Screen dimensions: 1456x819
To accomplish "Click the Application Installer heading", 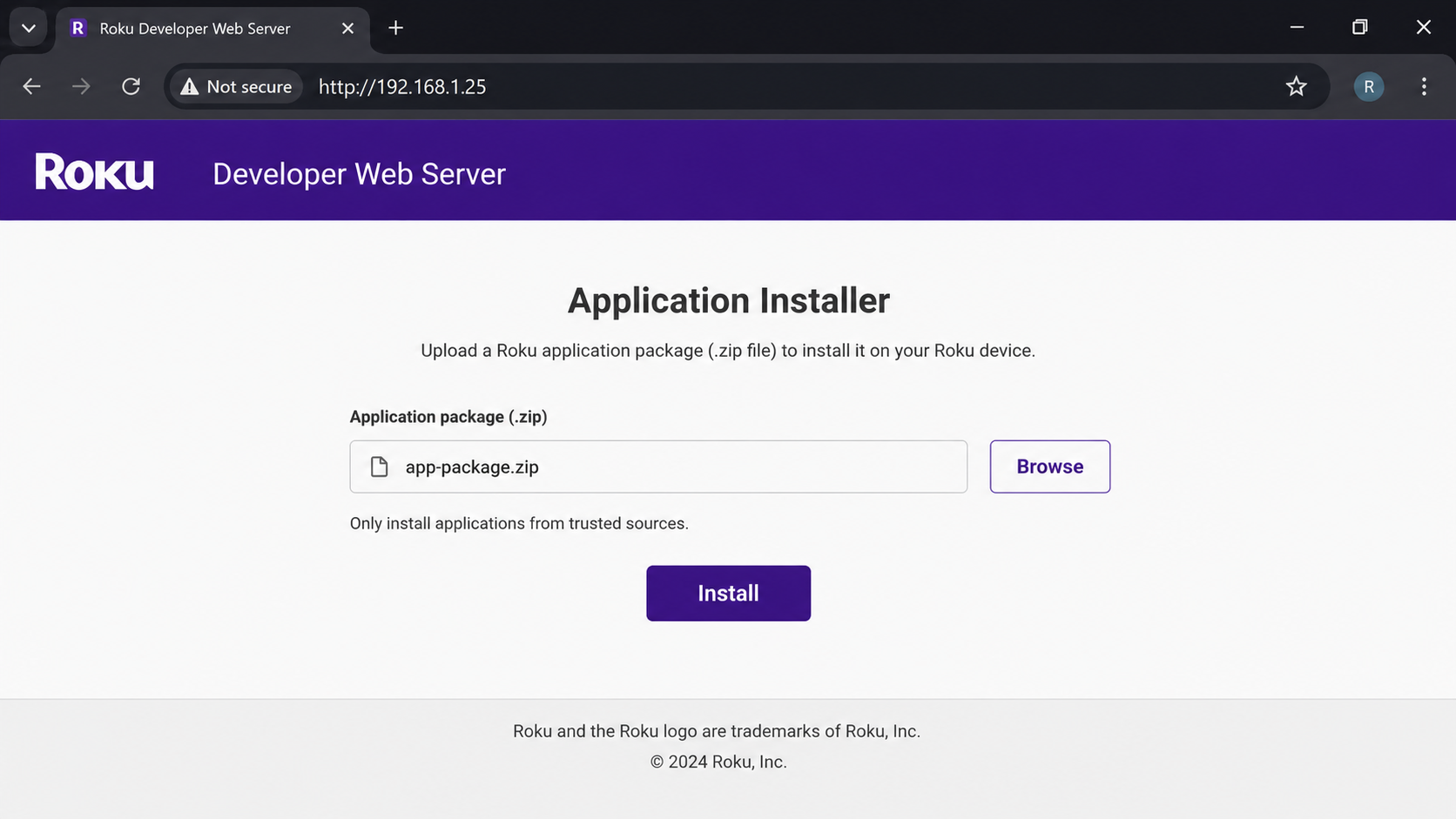I will [728, 300].
